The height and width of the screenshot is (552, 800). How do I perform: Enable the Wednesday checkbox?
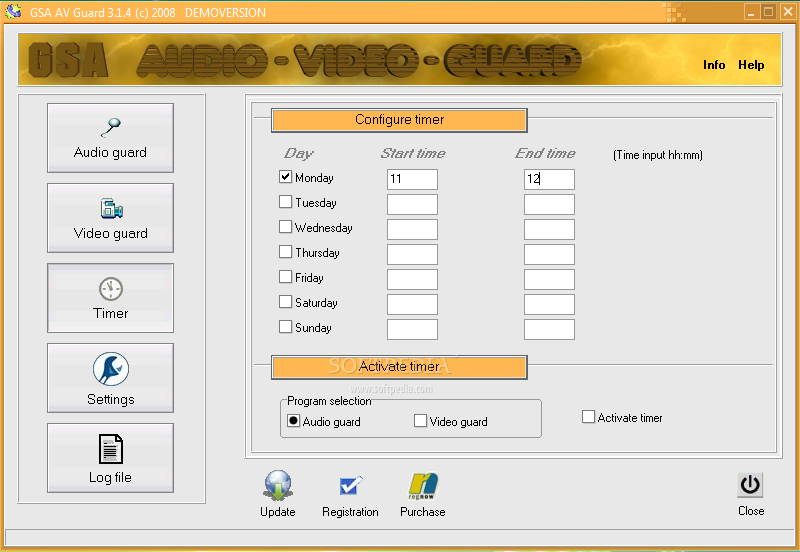285,227
